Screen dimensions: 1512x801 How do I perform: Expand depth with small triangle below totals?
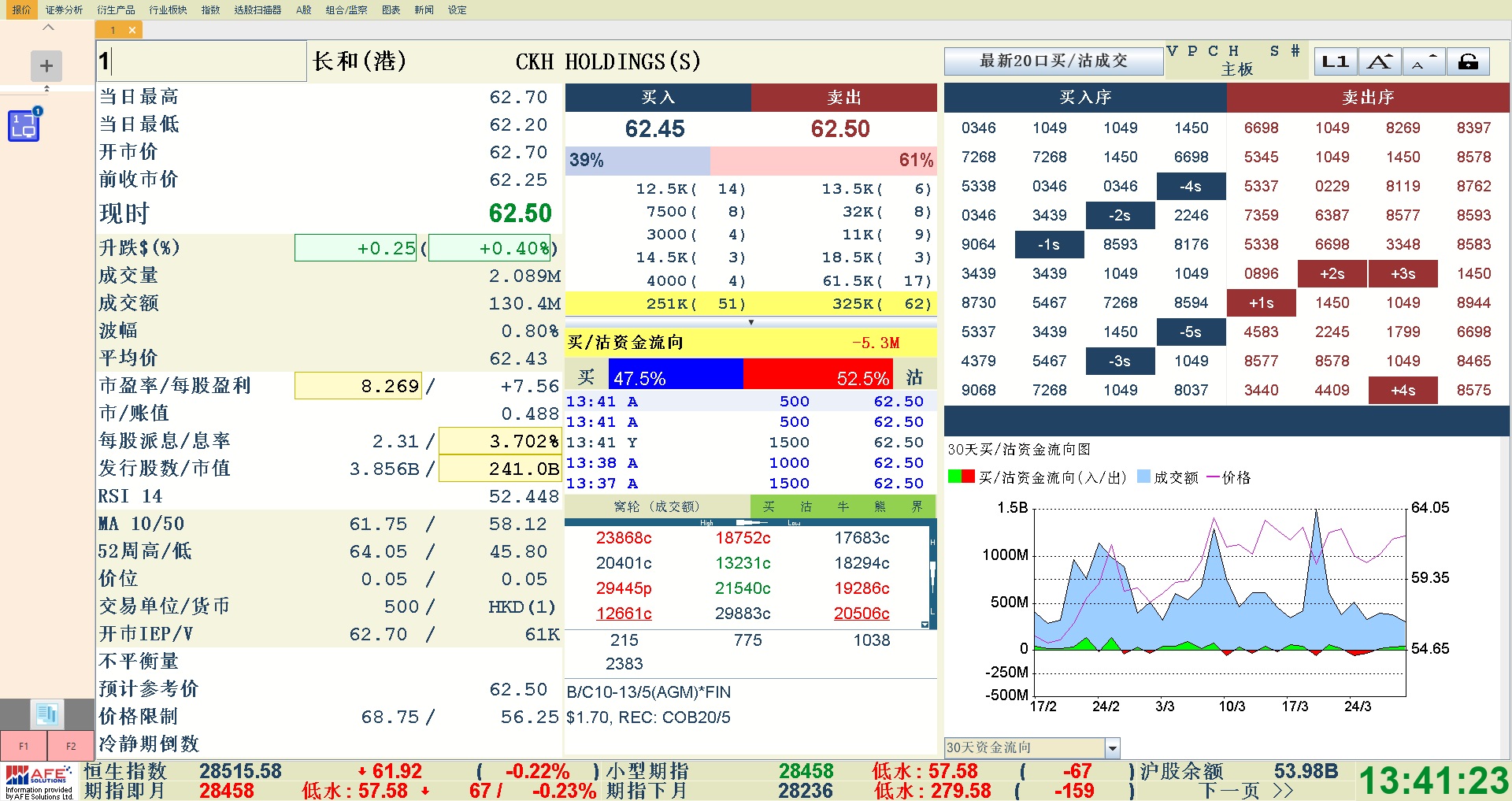pos(751,322)
